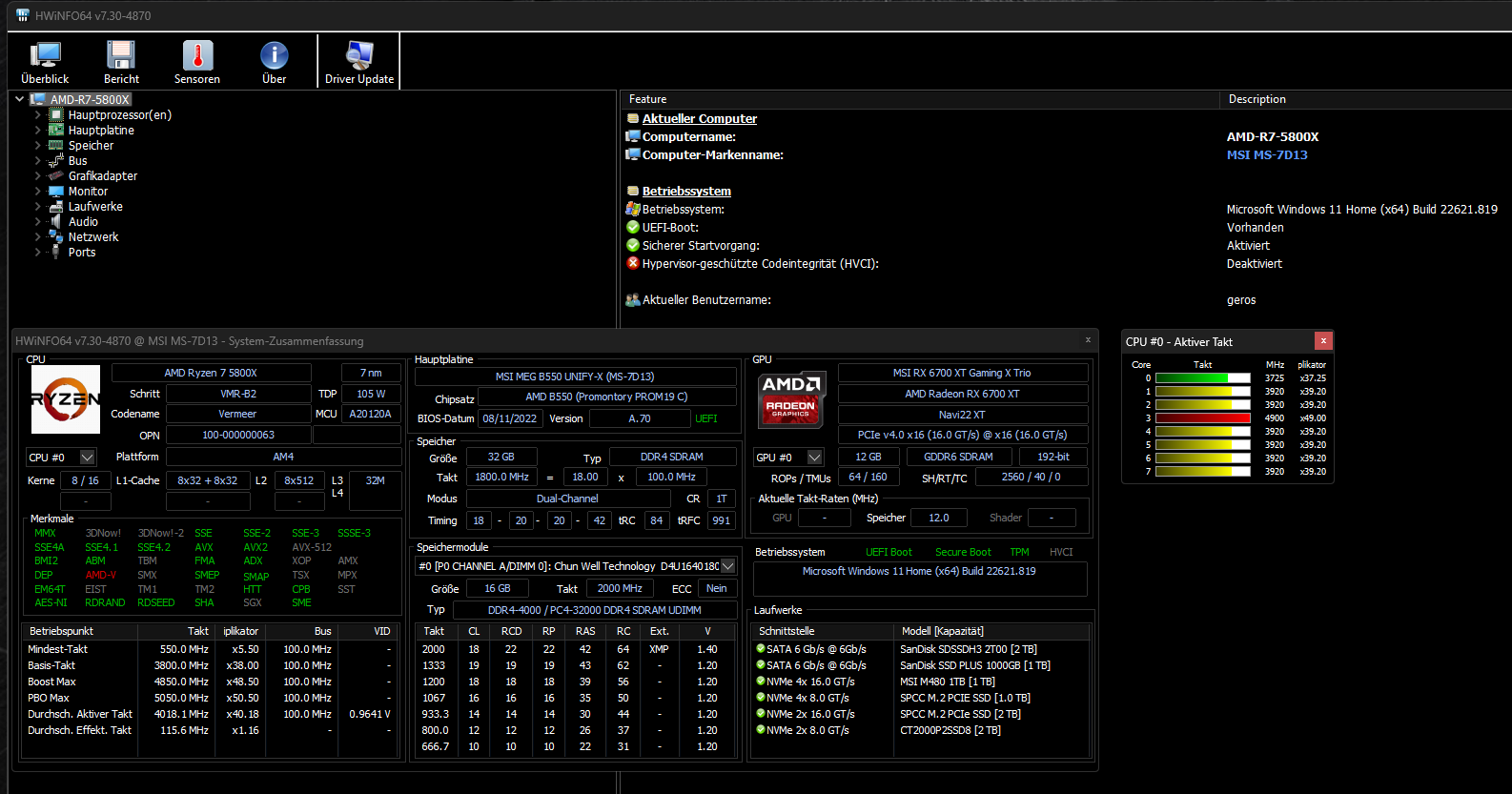Click the AMD Ryzen 7 5800X name field
Image resolution: width=1512 pixels, height=794 pixels.
[x=211, y=373]
